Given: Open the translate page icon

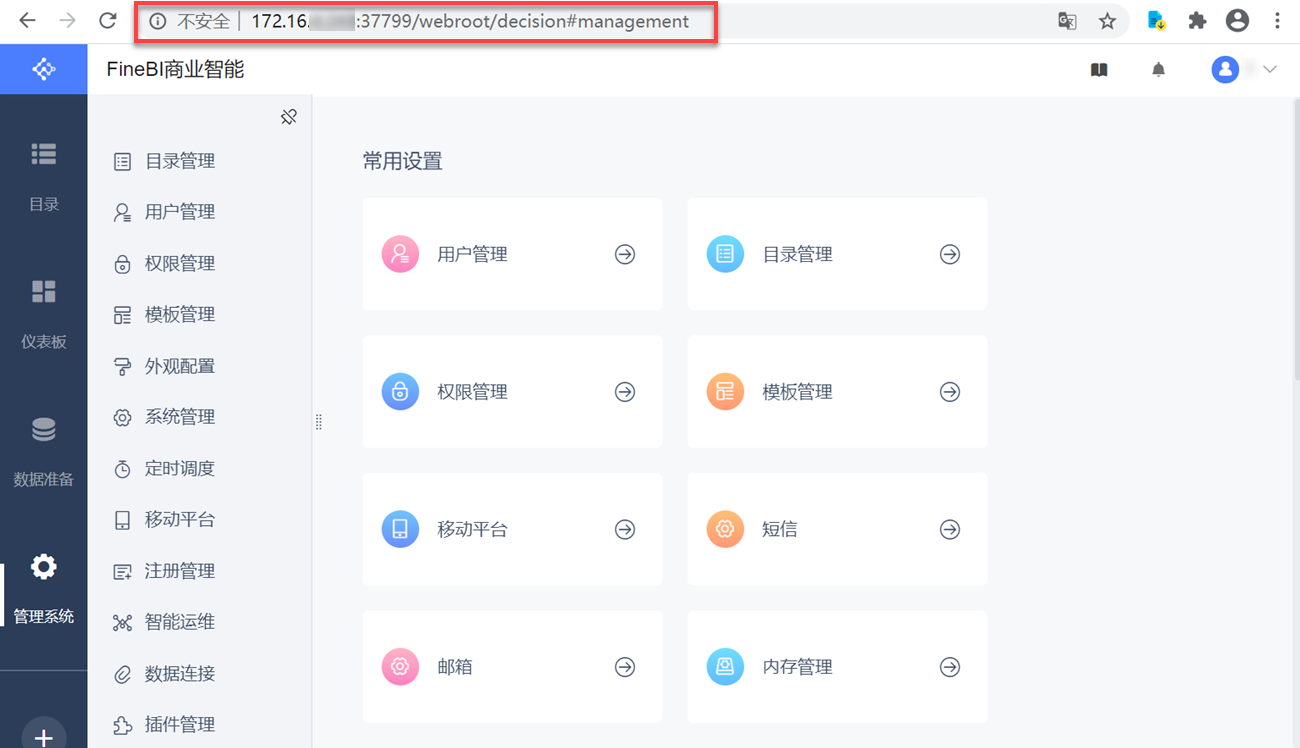Looking at the screenshot, I should (x=1067, y=21).
